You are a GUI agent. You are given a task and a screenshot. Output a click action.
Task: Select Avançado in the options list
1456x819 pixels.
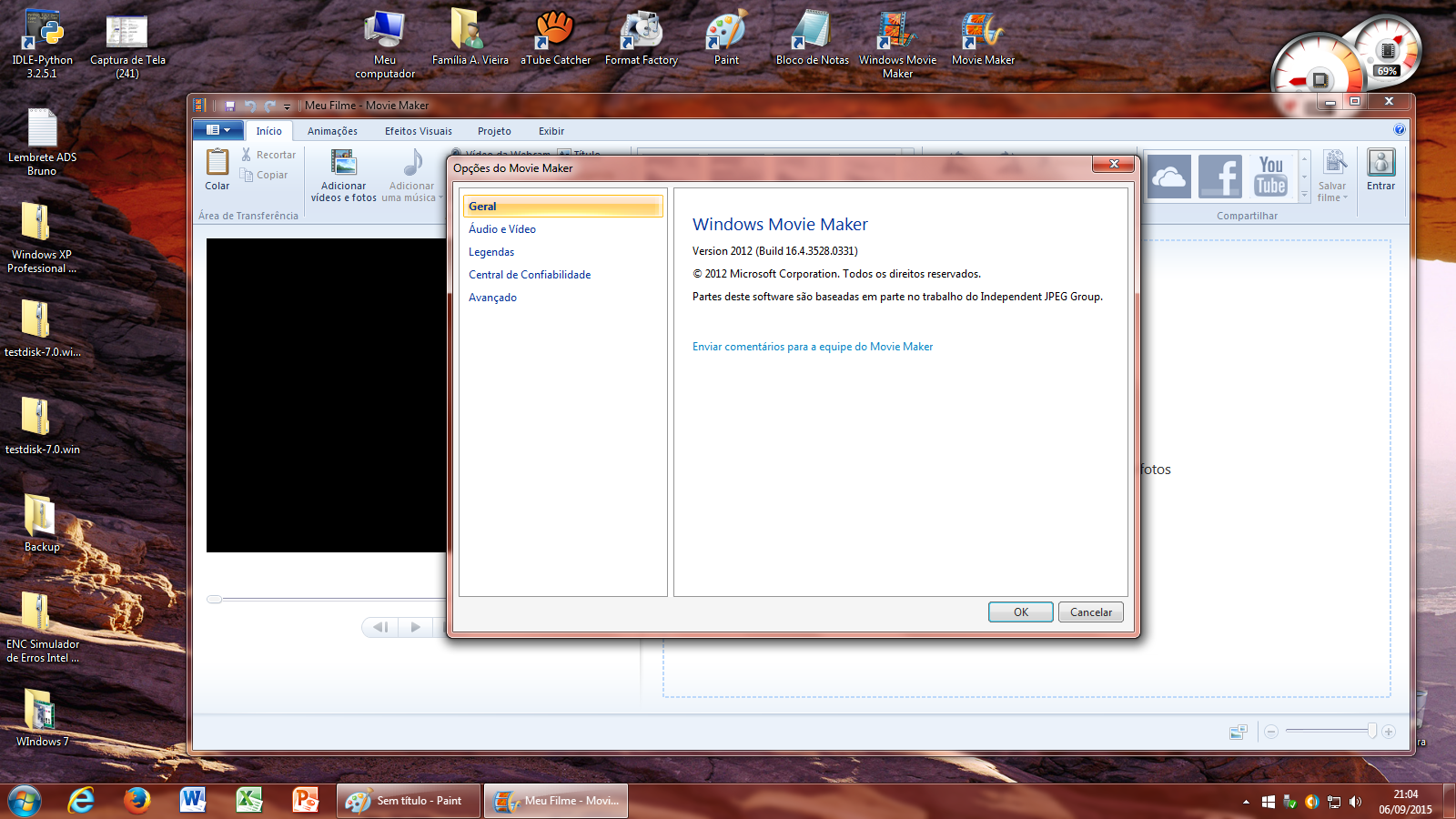click(x=492, y=297)
